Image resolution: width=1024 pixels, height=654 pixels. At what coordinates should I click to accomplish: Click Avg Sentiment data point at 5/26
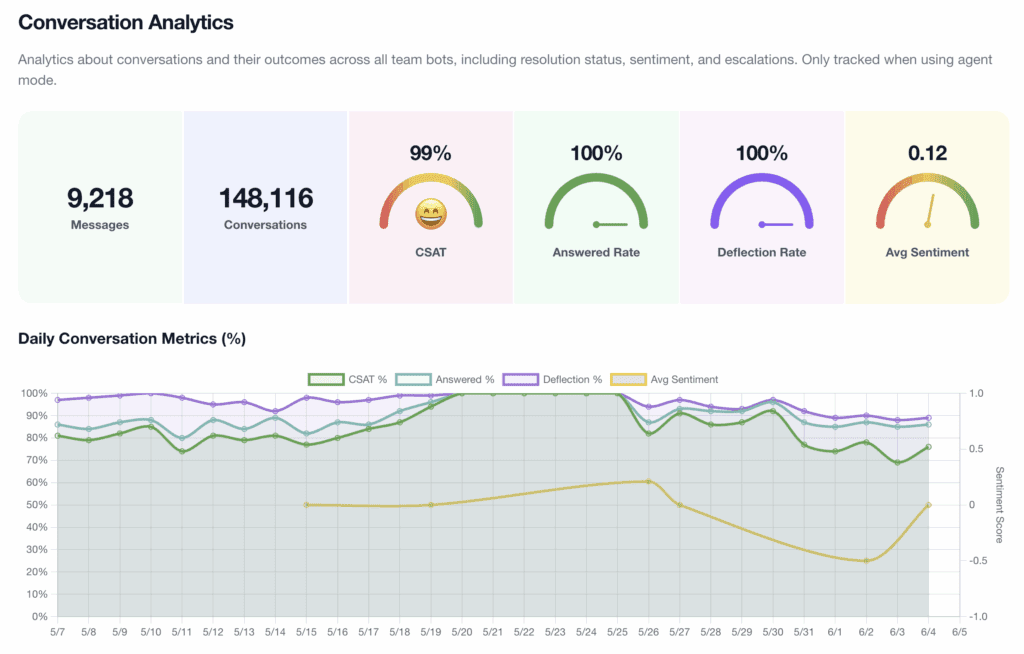(x=648, y=481)
